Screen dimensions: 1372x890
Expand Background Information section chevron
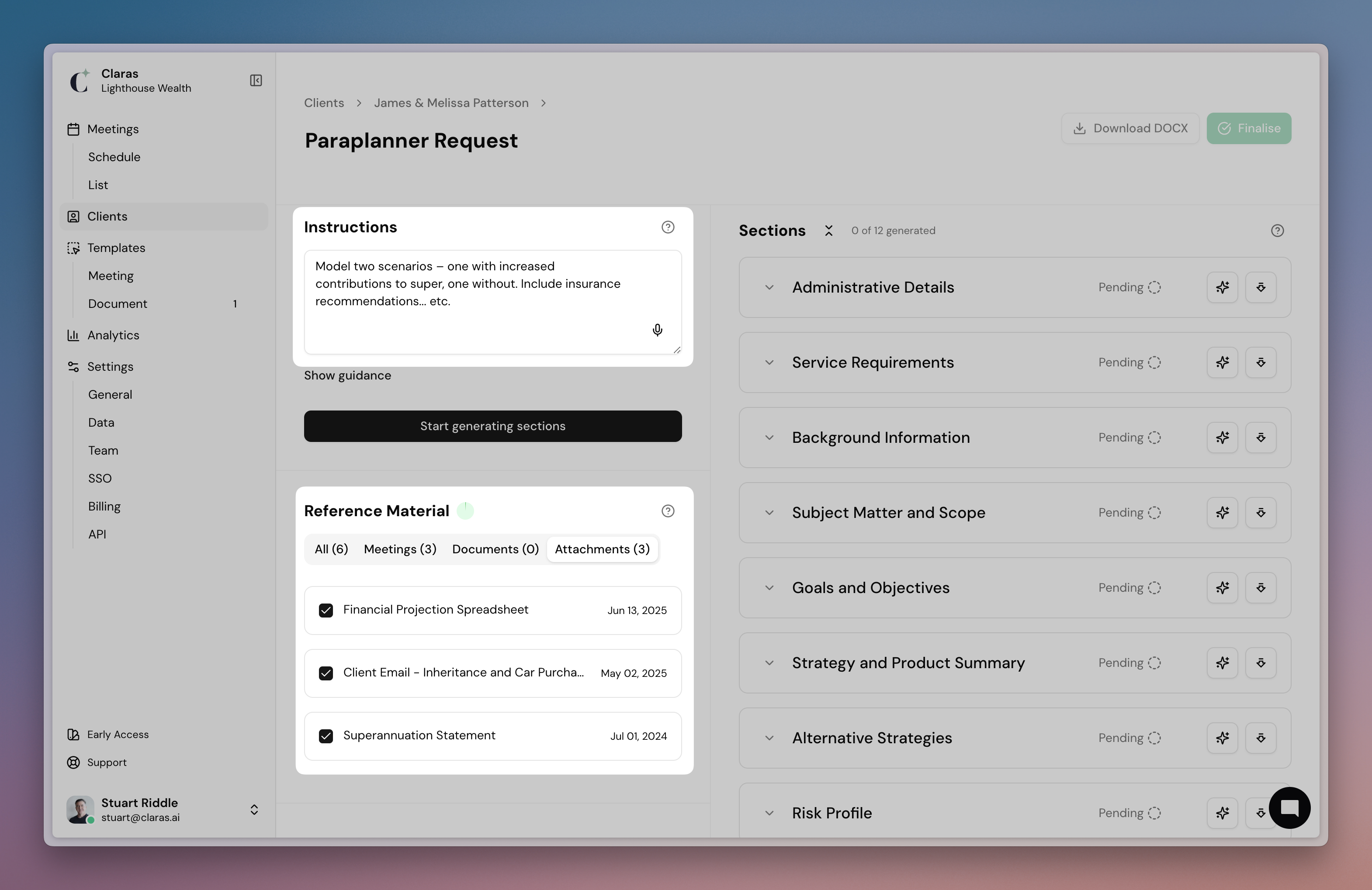pyautogui.click(x=769, y=438)
